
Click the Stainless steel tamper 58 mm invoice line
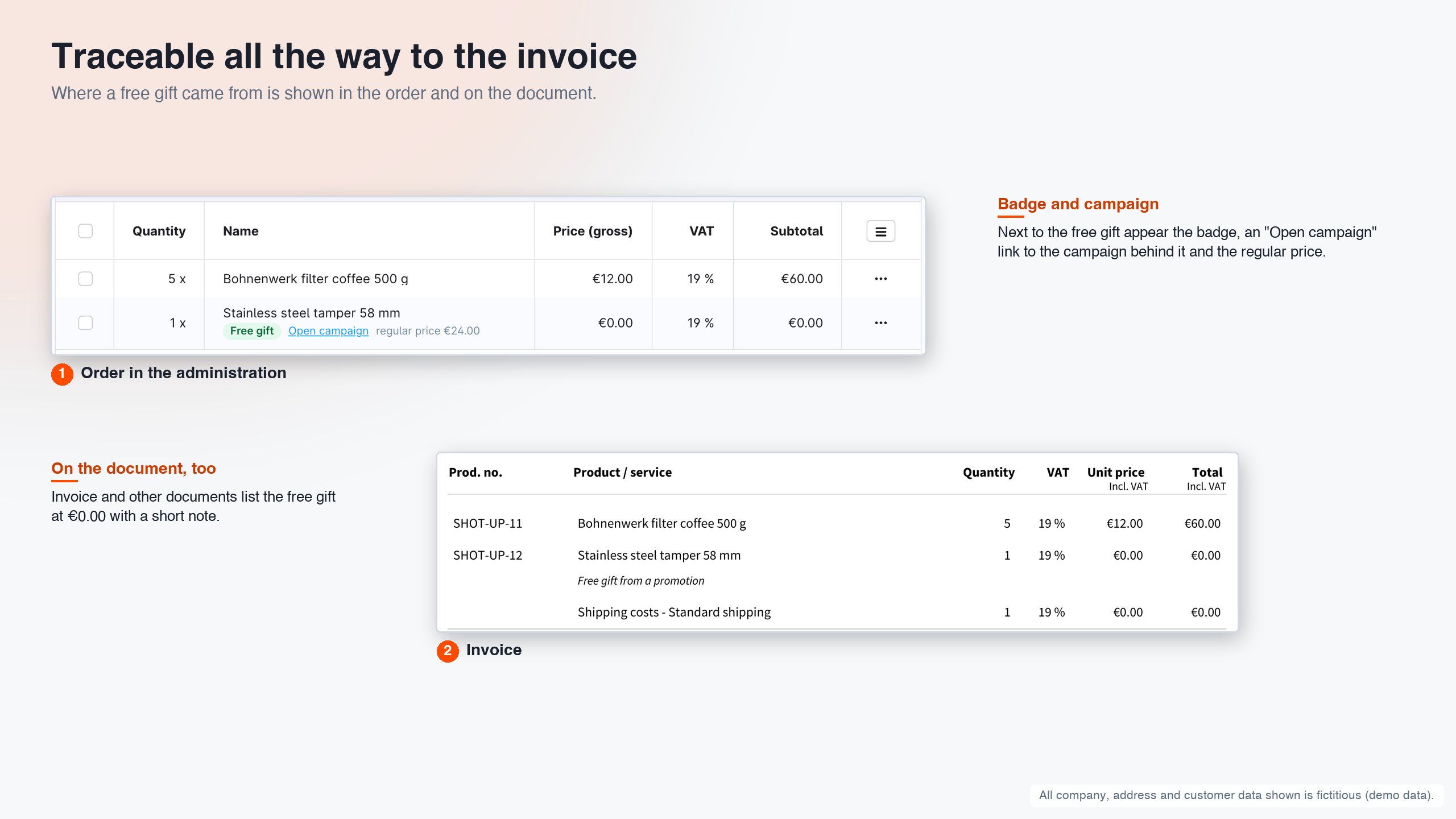coord(659,555)
